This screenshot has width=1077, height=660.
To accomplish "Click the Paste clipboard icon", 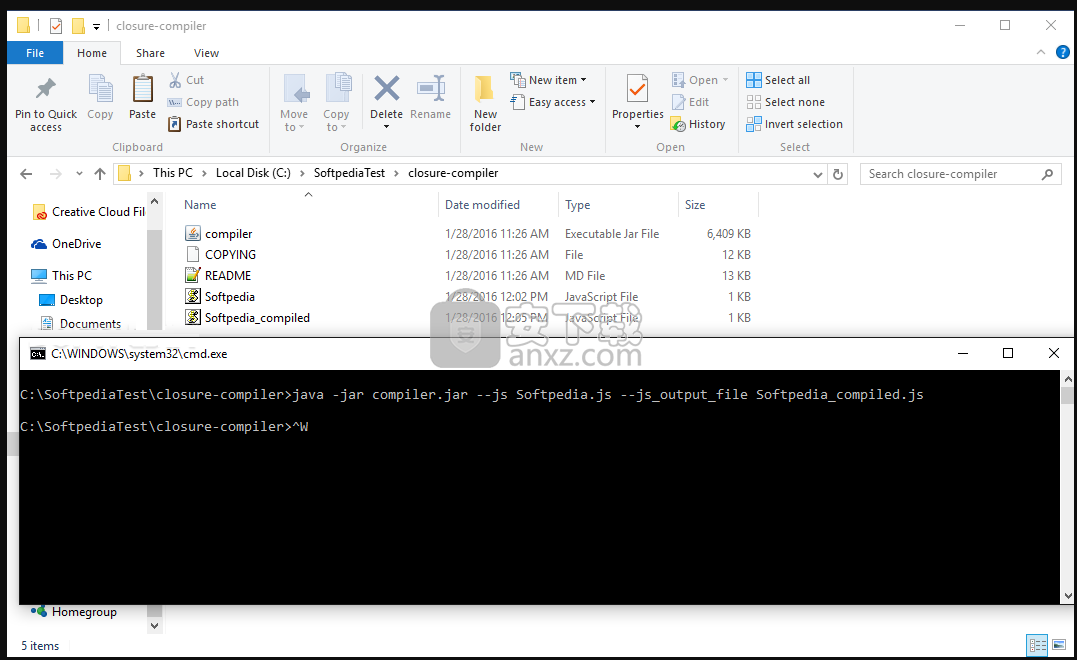I will [143, 89].
